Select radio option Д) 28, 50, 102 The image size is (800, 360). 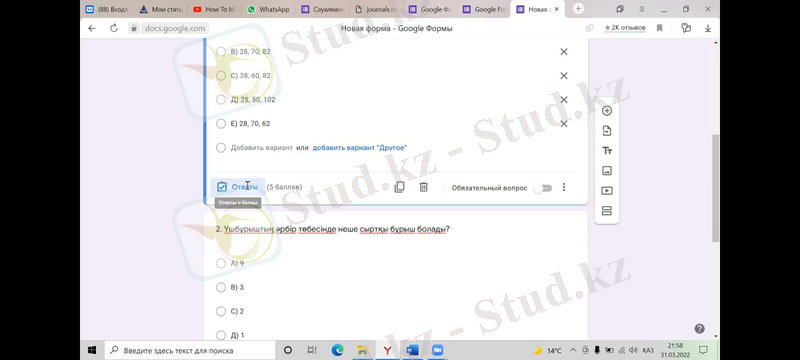pos(221,99)
